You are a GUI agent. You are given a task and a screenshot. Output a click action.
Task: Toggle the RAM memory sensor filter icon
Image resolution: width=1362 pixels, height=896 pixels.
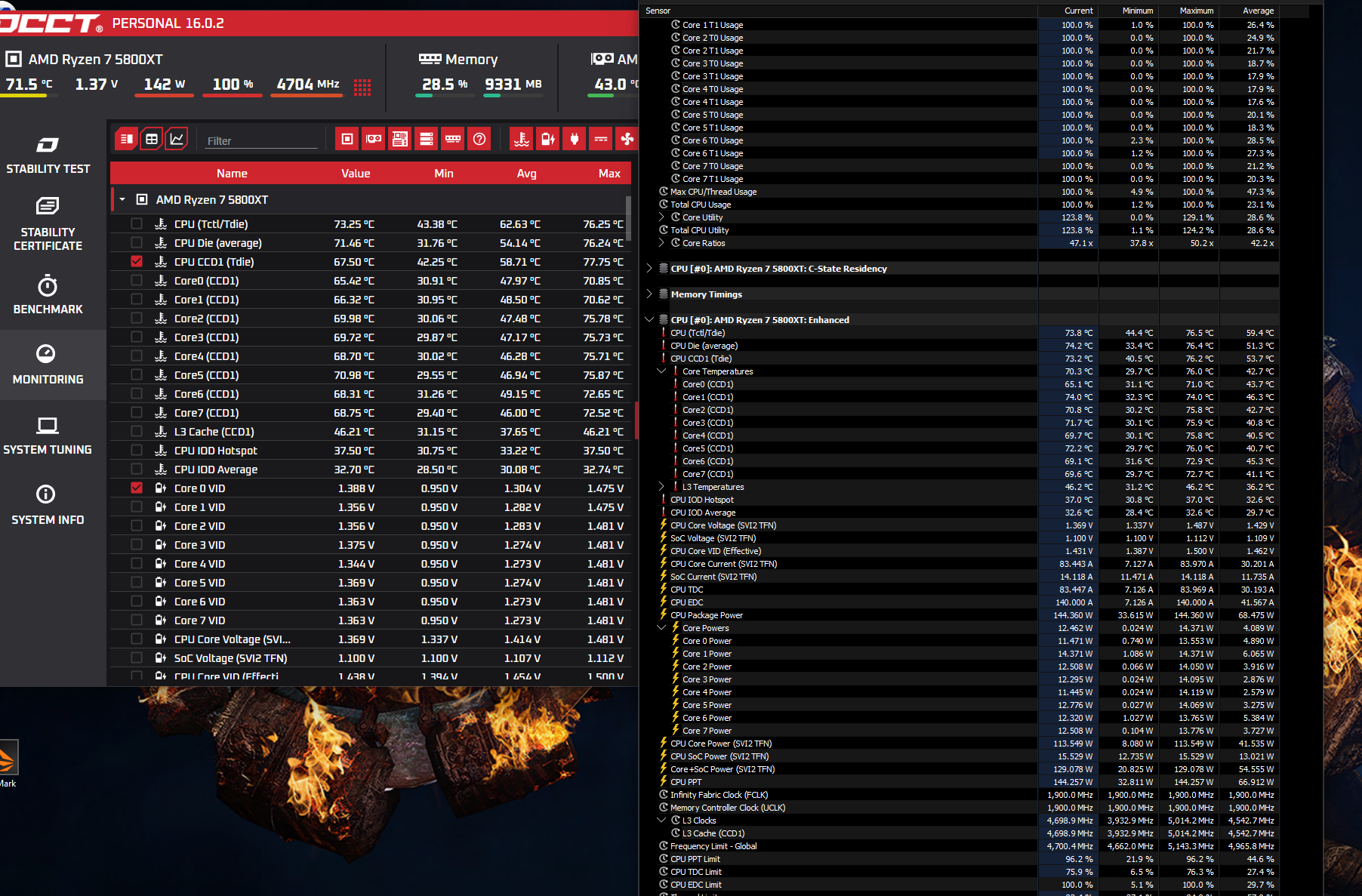click(x=453, y=139)
